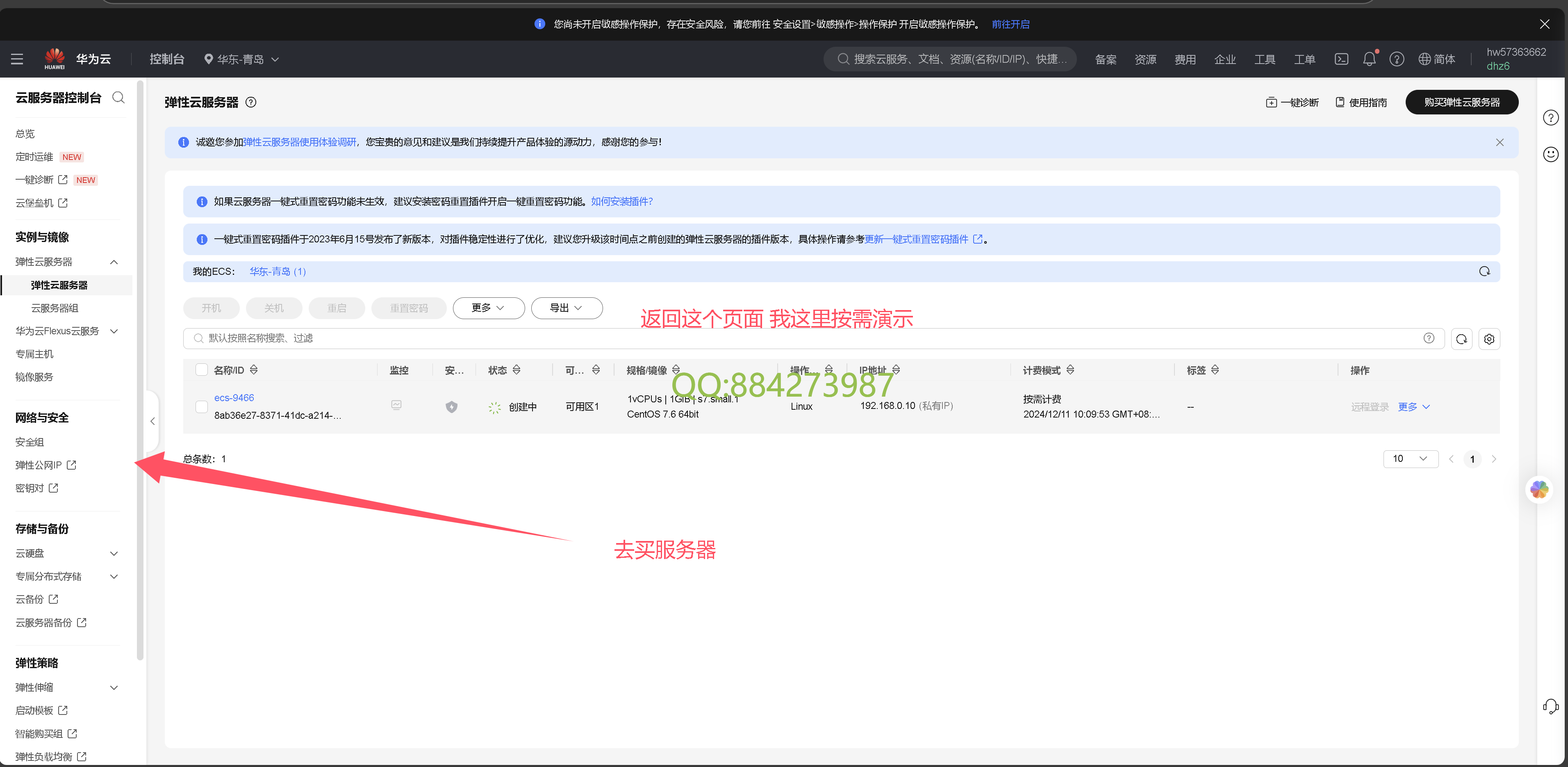Close the survey invitation banner

pyautogui.click(x=1499, y=143)
